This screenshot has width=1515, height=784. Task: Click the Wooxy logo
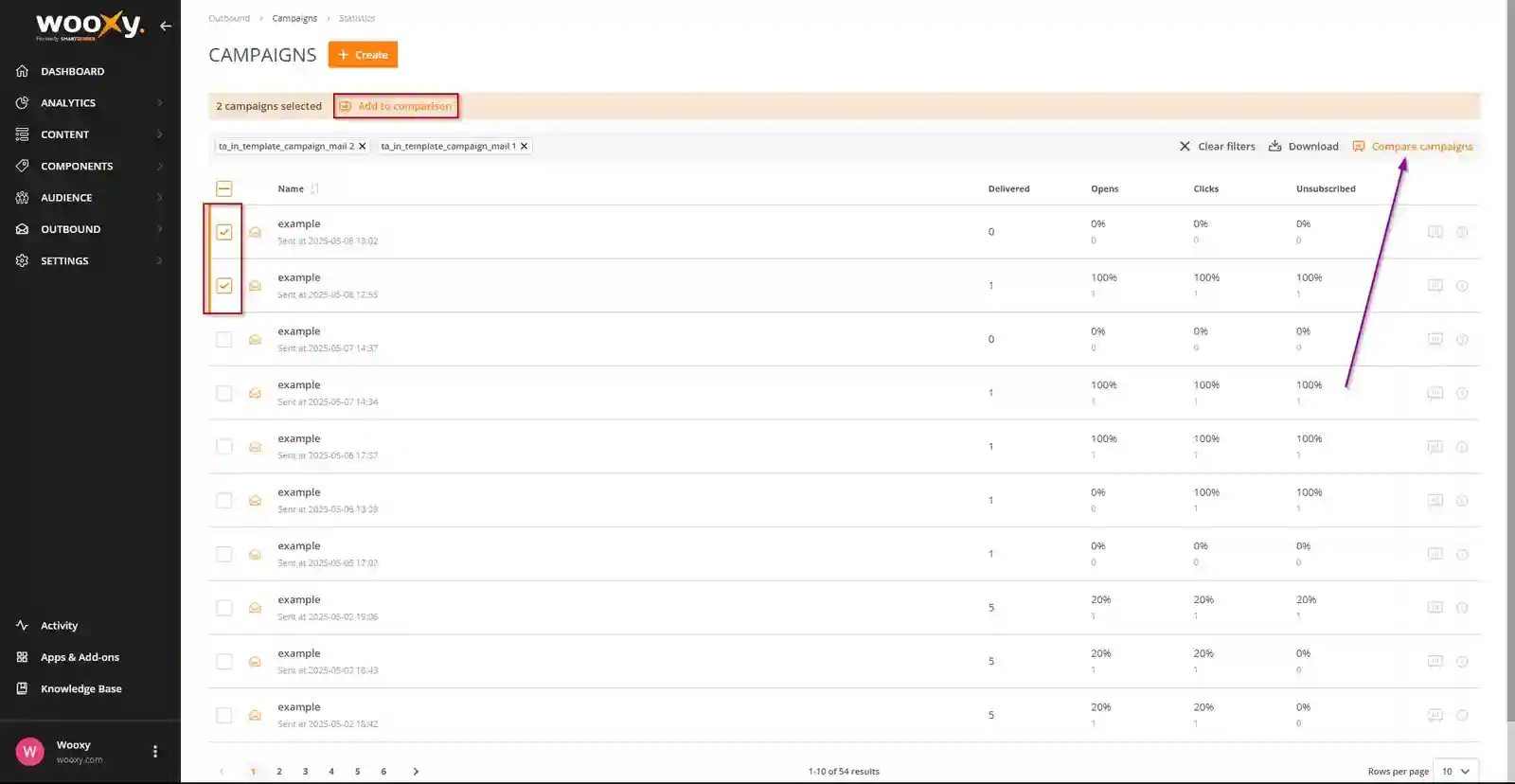89,26
